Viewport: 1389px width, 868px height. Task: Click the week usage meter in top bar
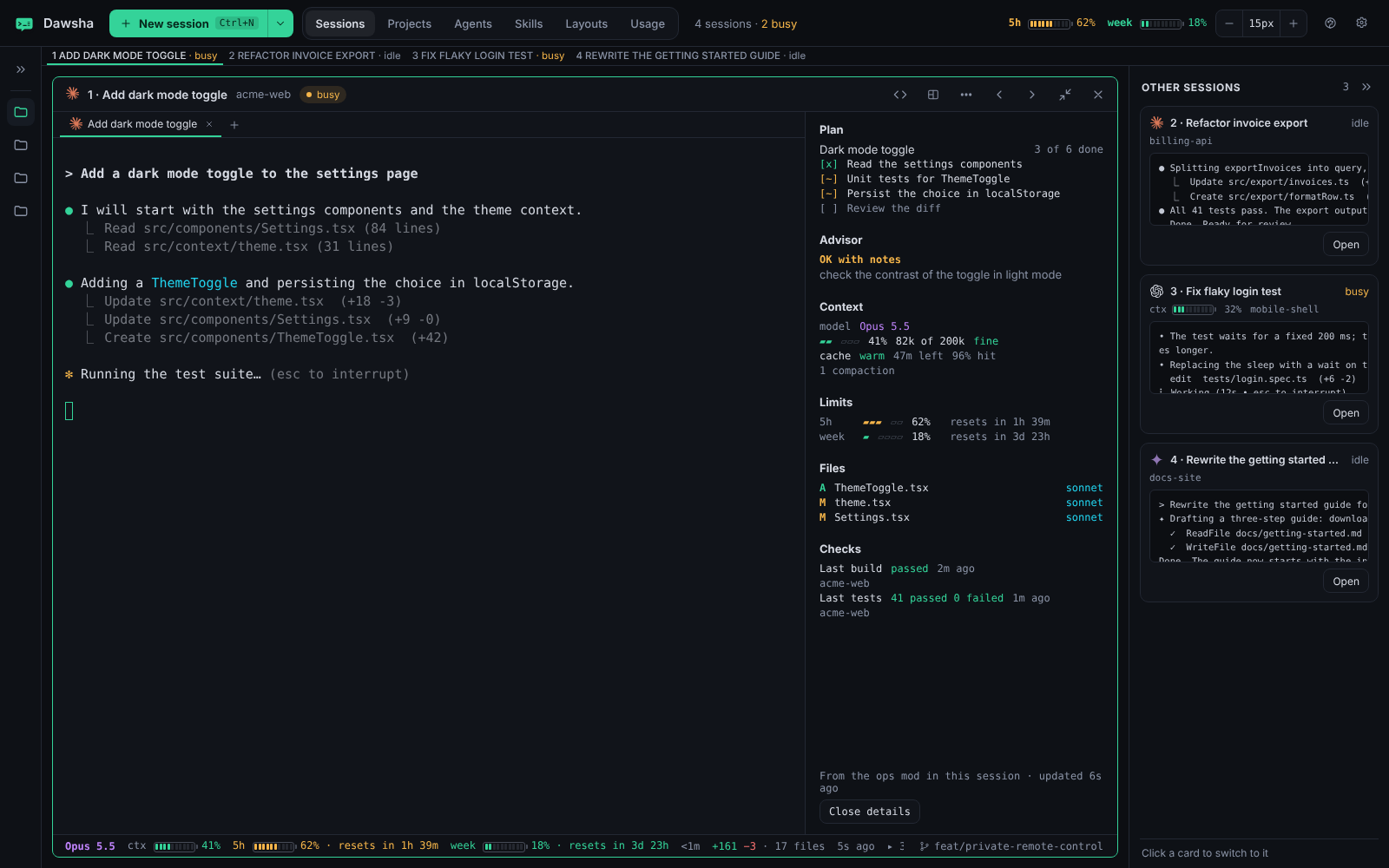pyautogui.click(x=1156, y=23)
